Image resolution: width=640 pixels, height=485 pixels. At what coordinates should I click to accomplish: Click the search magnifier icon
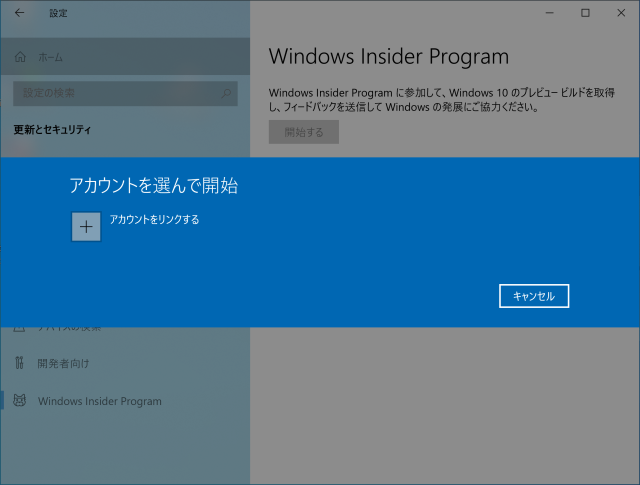[x=226, y=93]
